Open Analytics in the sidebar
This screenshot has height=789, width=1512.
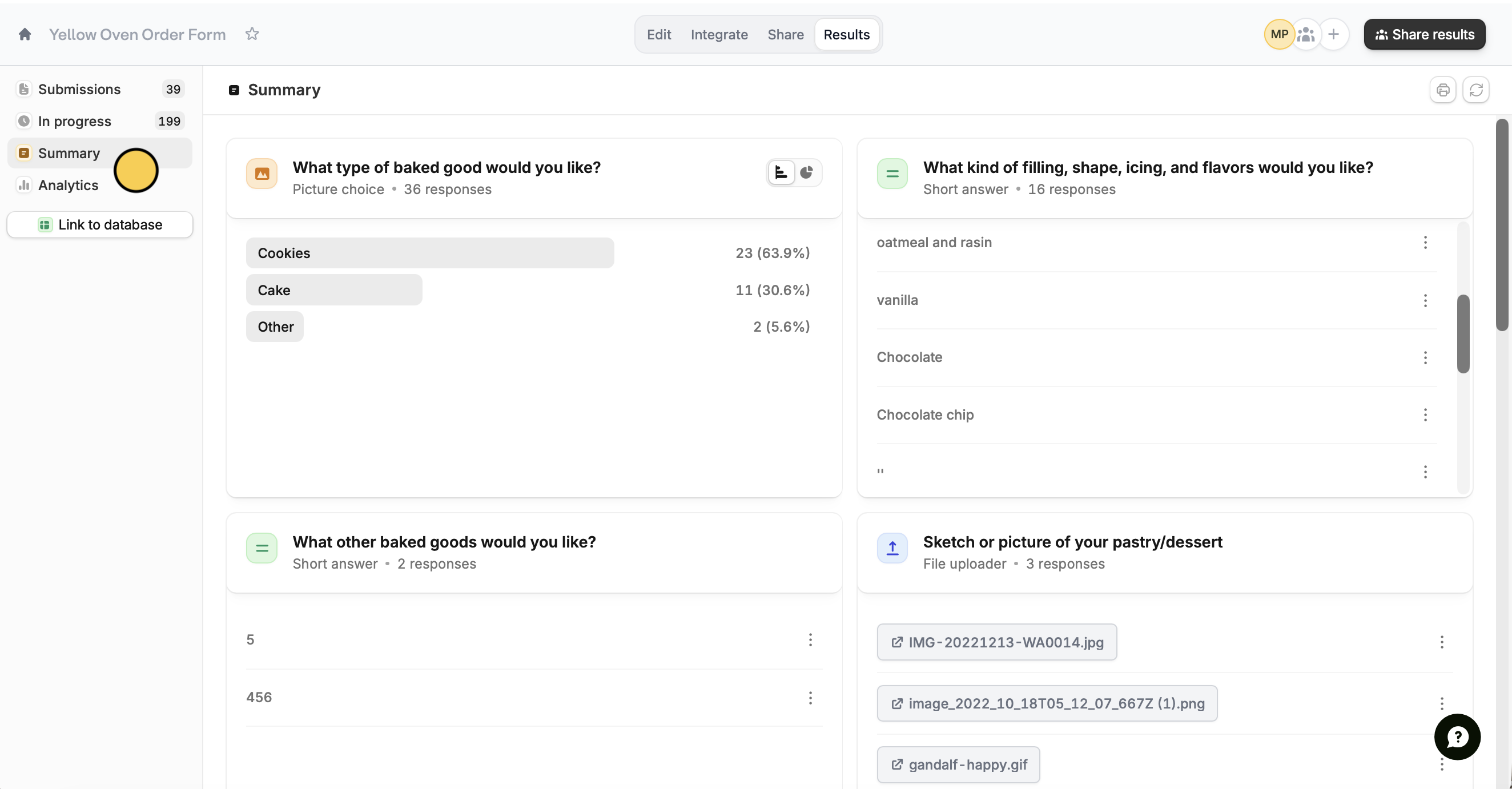pyautogui.click(x=68, y=185)
